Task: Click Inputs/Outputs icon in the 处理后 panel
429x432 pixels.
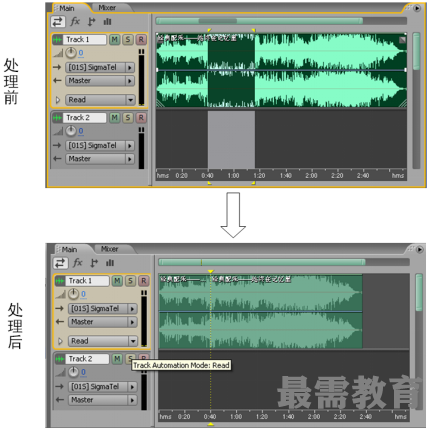Action: point(60,263)
